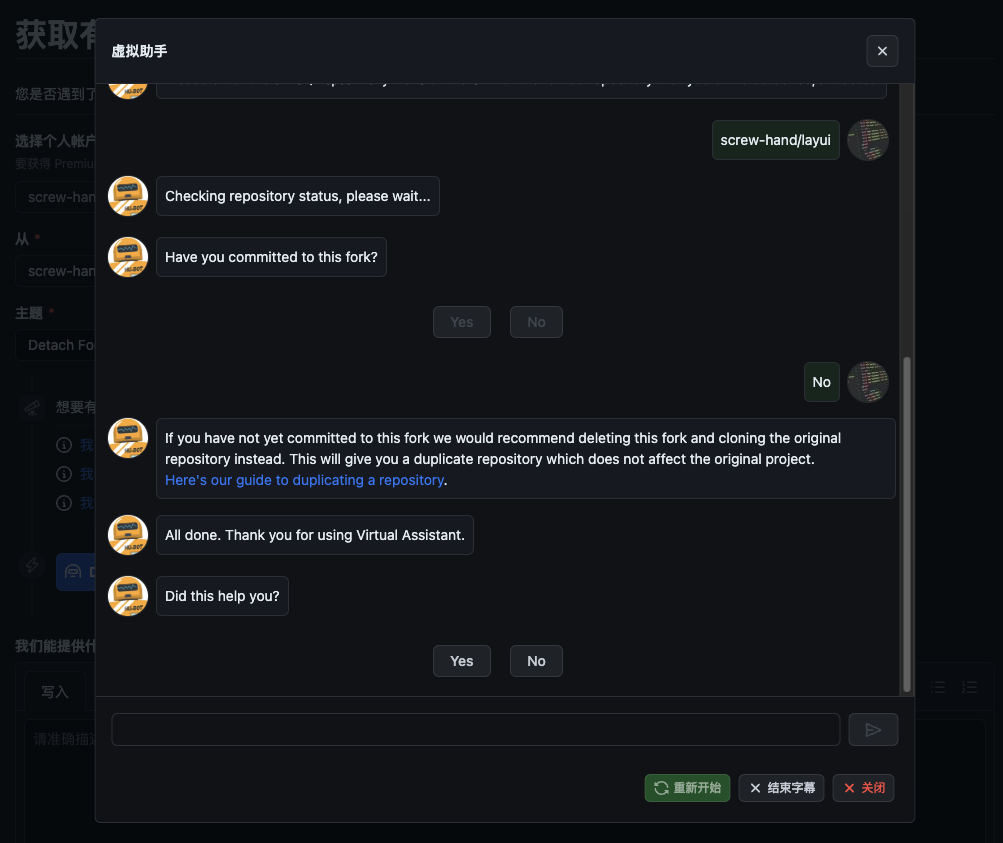The height and width of the screenshot is (843, 1003).
Task: Click the greyed-out Yes under "Have you committed"
Action: click(x=461, y=322)
